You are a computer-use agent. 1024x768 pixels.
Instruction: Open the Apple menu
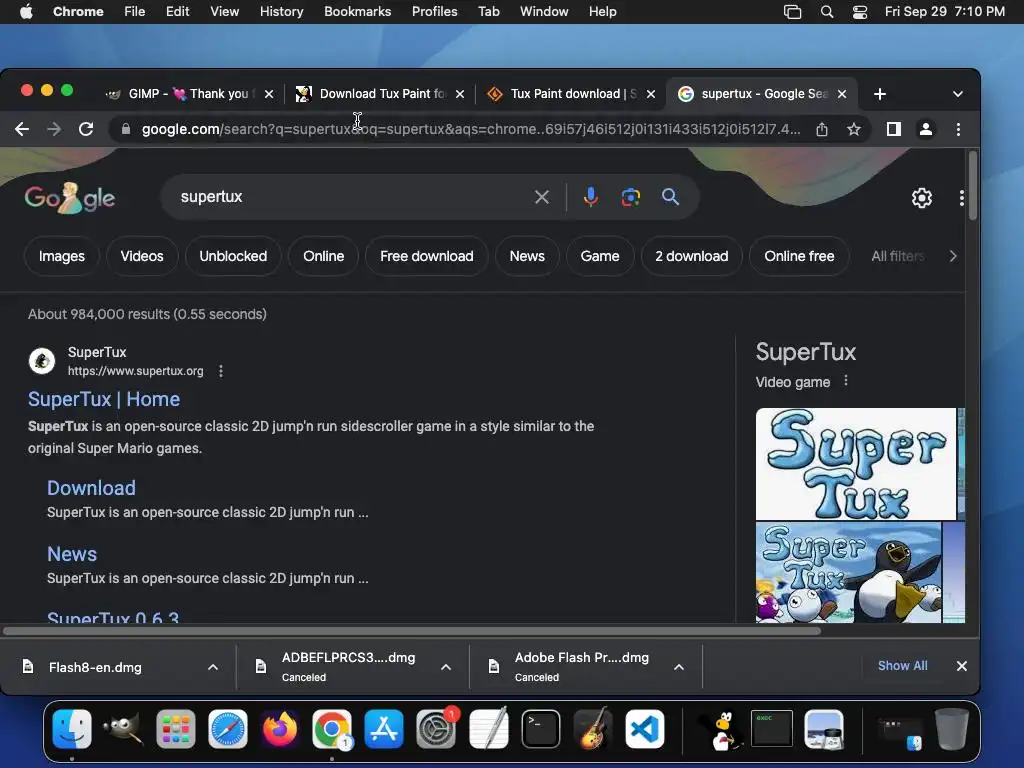26,12
